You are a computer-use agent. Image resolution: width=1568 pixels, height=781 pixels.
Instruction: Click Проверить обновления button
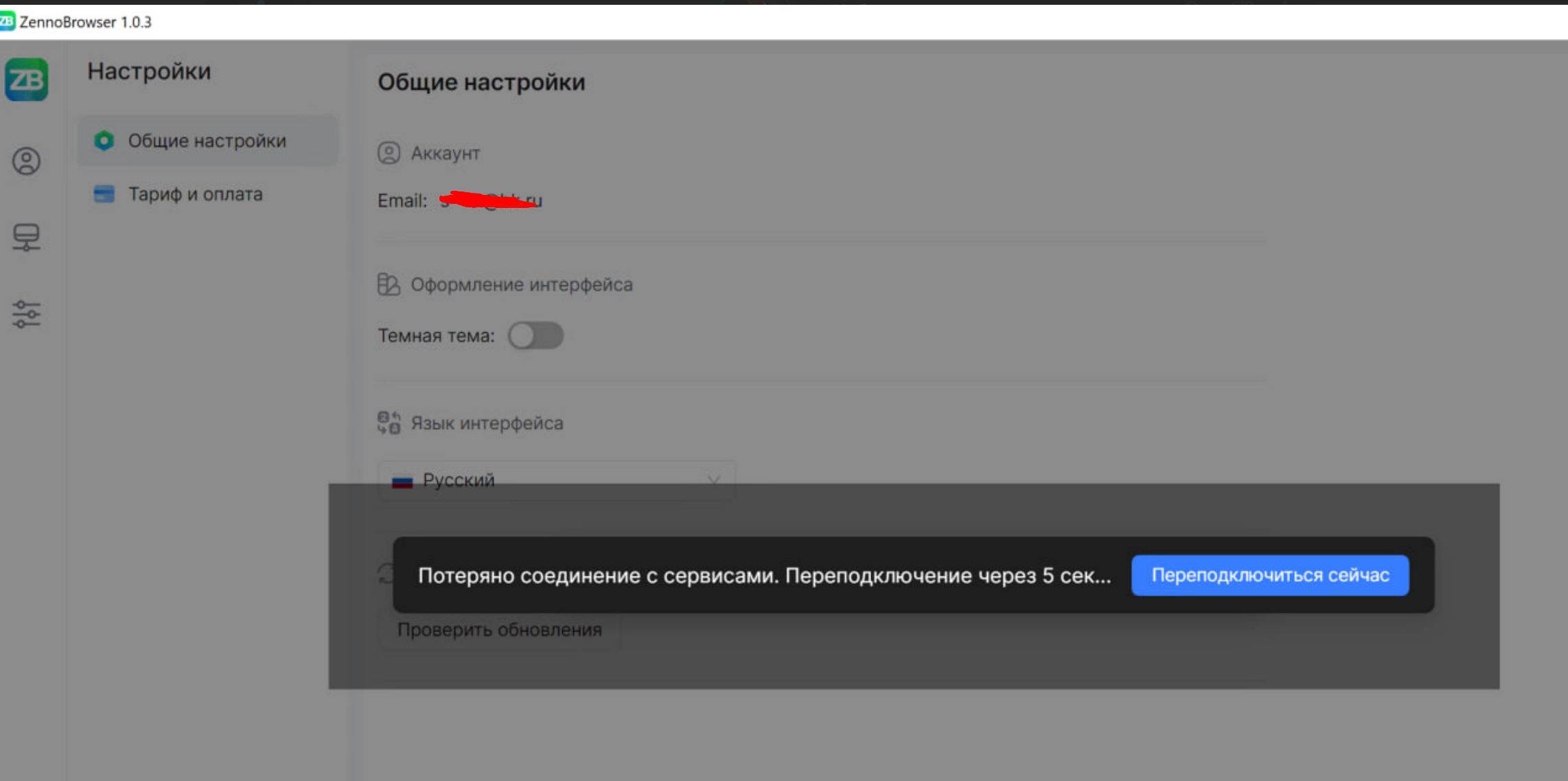tap(499, 629)
